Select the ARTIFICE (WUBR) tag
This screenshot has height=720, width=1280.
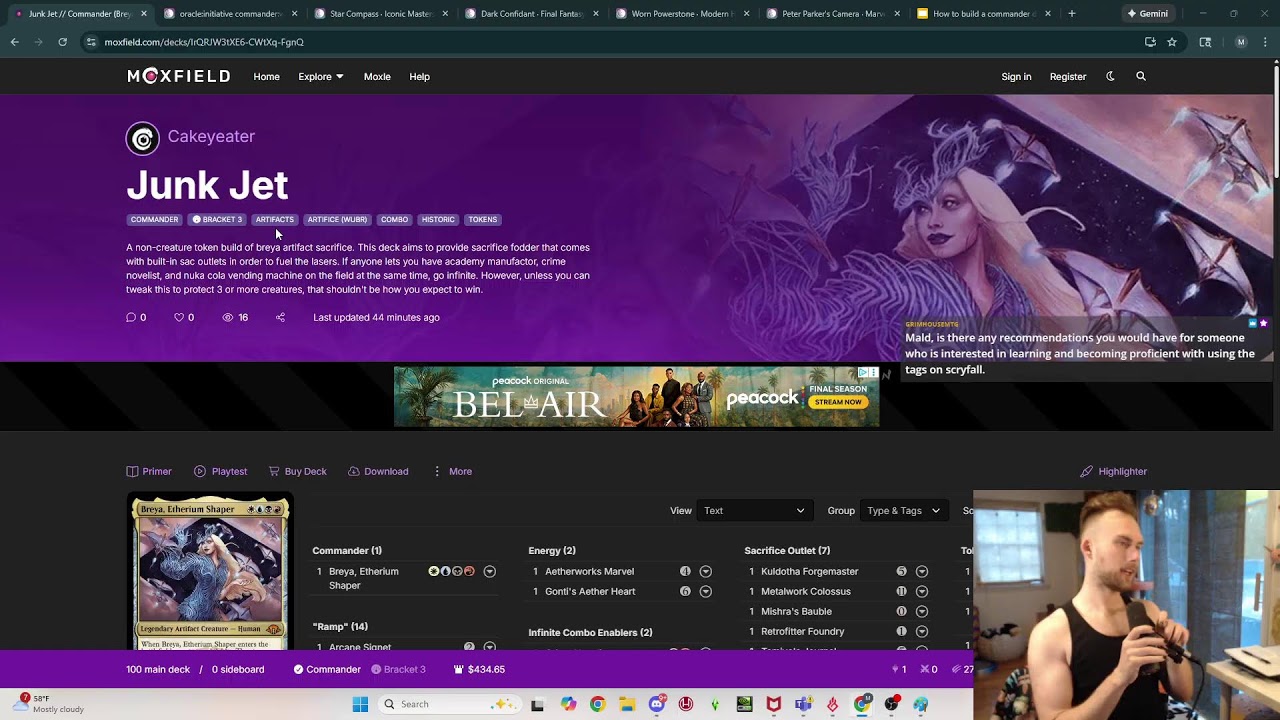tap(337, 219)
